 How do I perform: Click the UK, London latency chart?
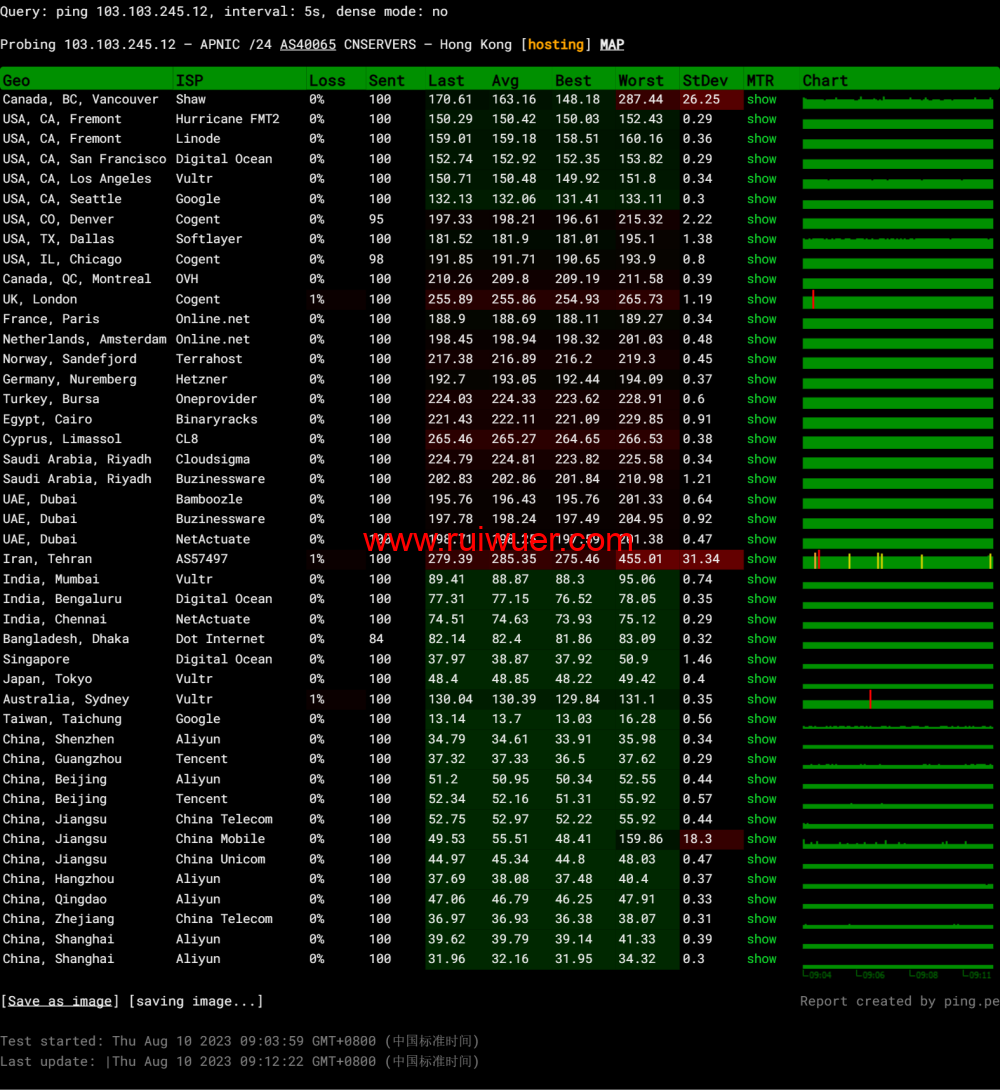[x=897, y=300]
